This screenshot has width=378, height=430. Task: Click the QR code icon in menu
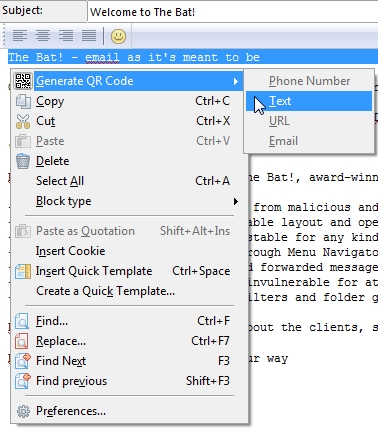point(23,81)
